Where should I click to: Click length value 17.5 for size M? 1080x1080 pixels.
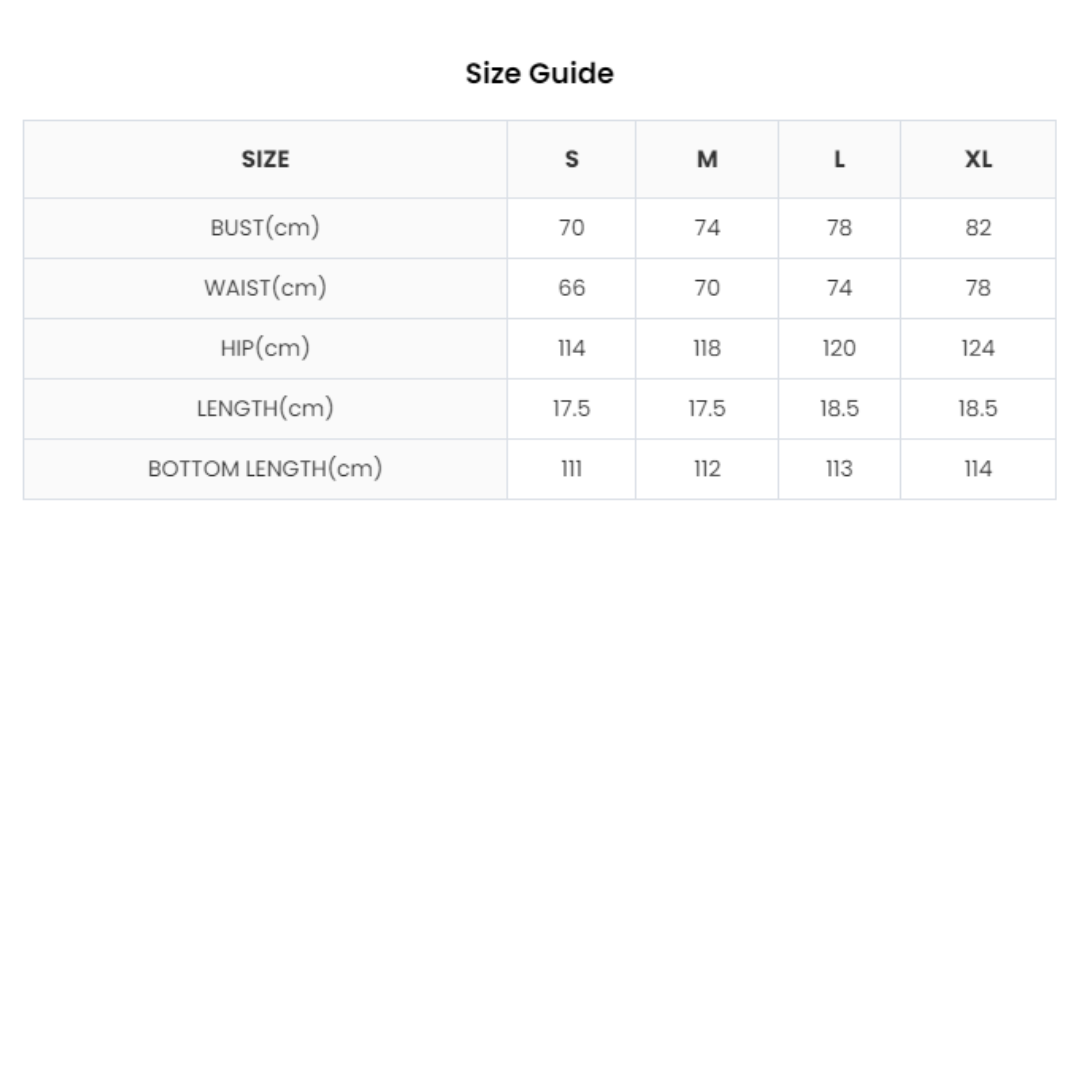pyautogui.click(x=707, y=408)
